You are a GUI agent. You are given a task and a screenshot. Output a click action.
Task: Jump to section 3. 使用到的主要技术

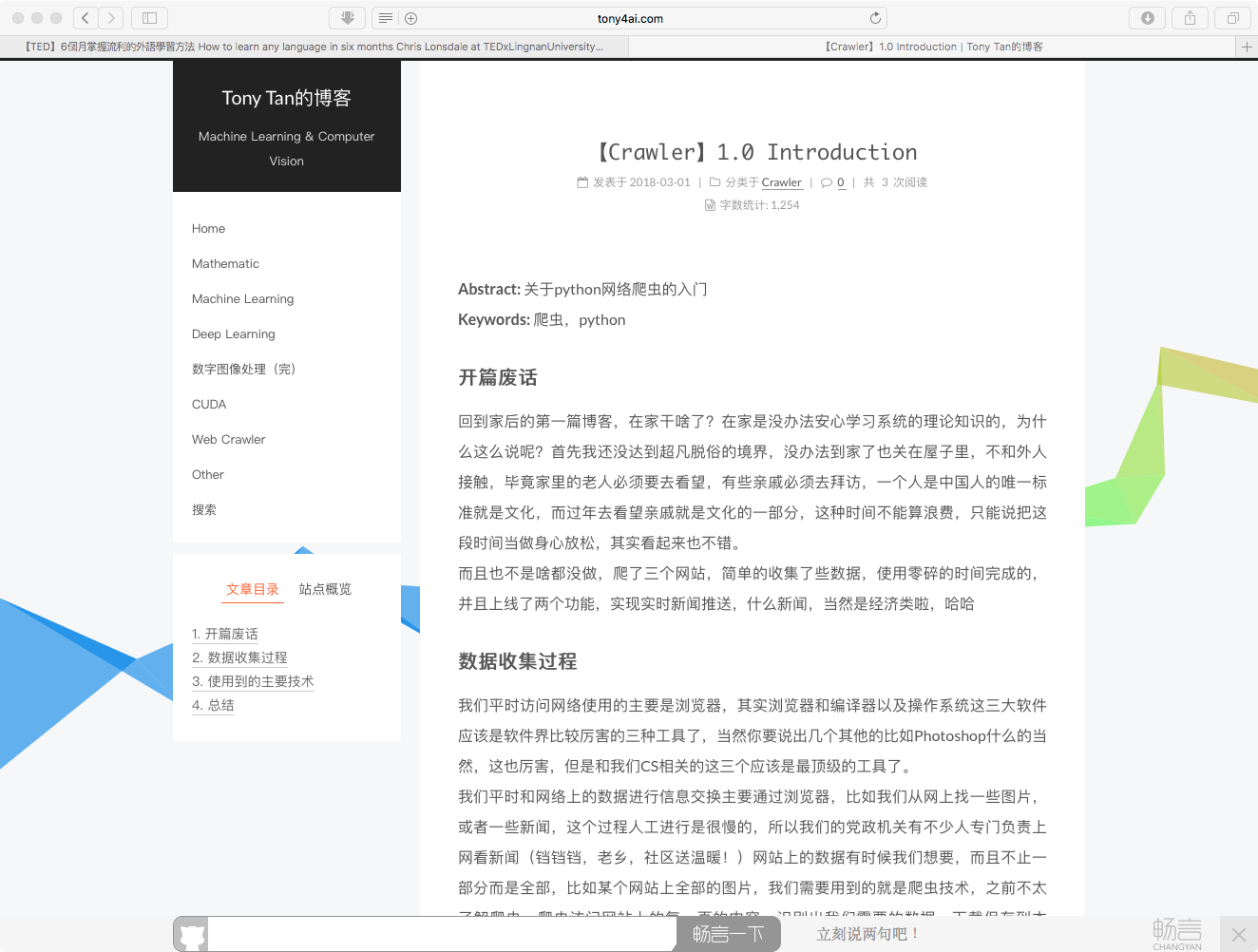tap(253, 681)
